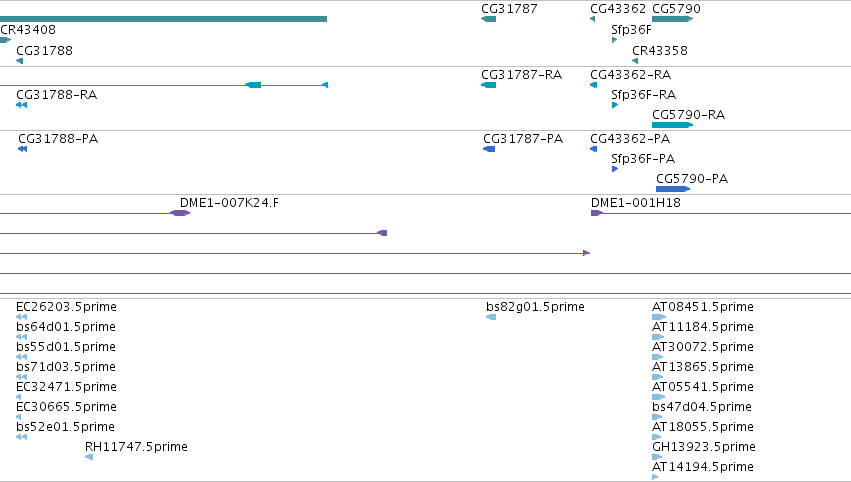Viewport: 851px width, 482px height.
Task: Open the EC26203.5prime EST label
Action: 66,307
